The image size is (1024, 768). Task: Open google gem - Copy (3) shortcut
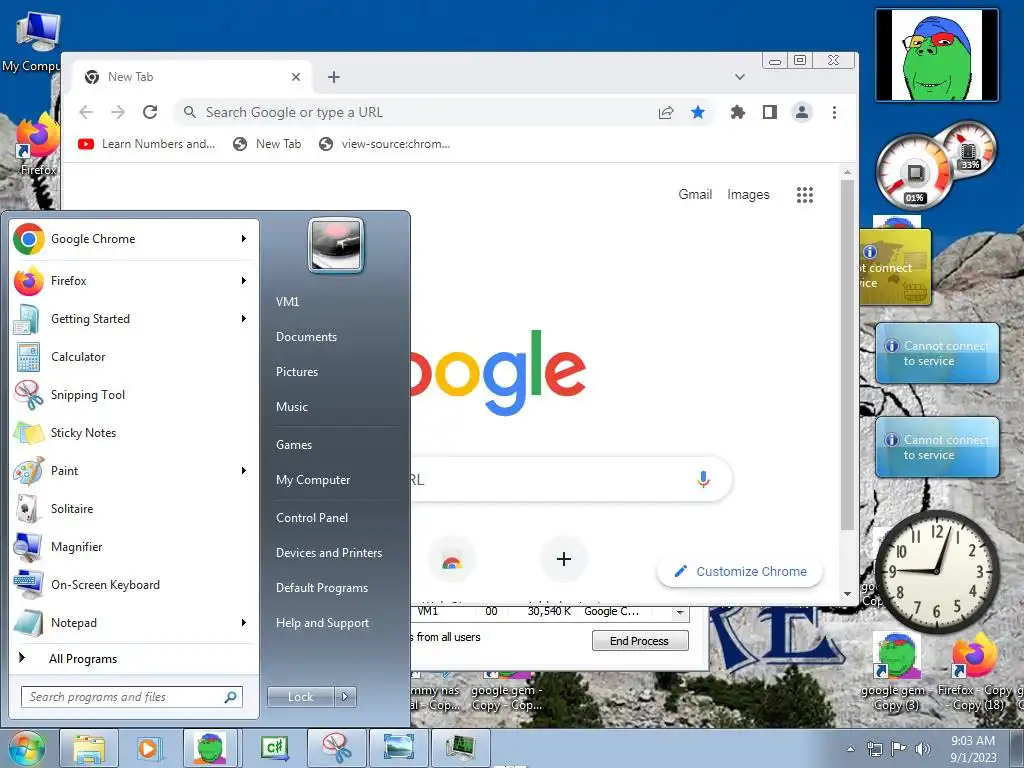click(x=896, y=673)
